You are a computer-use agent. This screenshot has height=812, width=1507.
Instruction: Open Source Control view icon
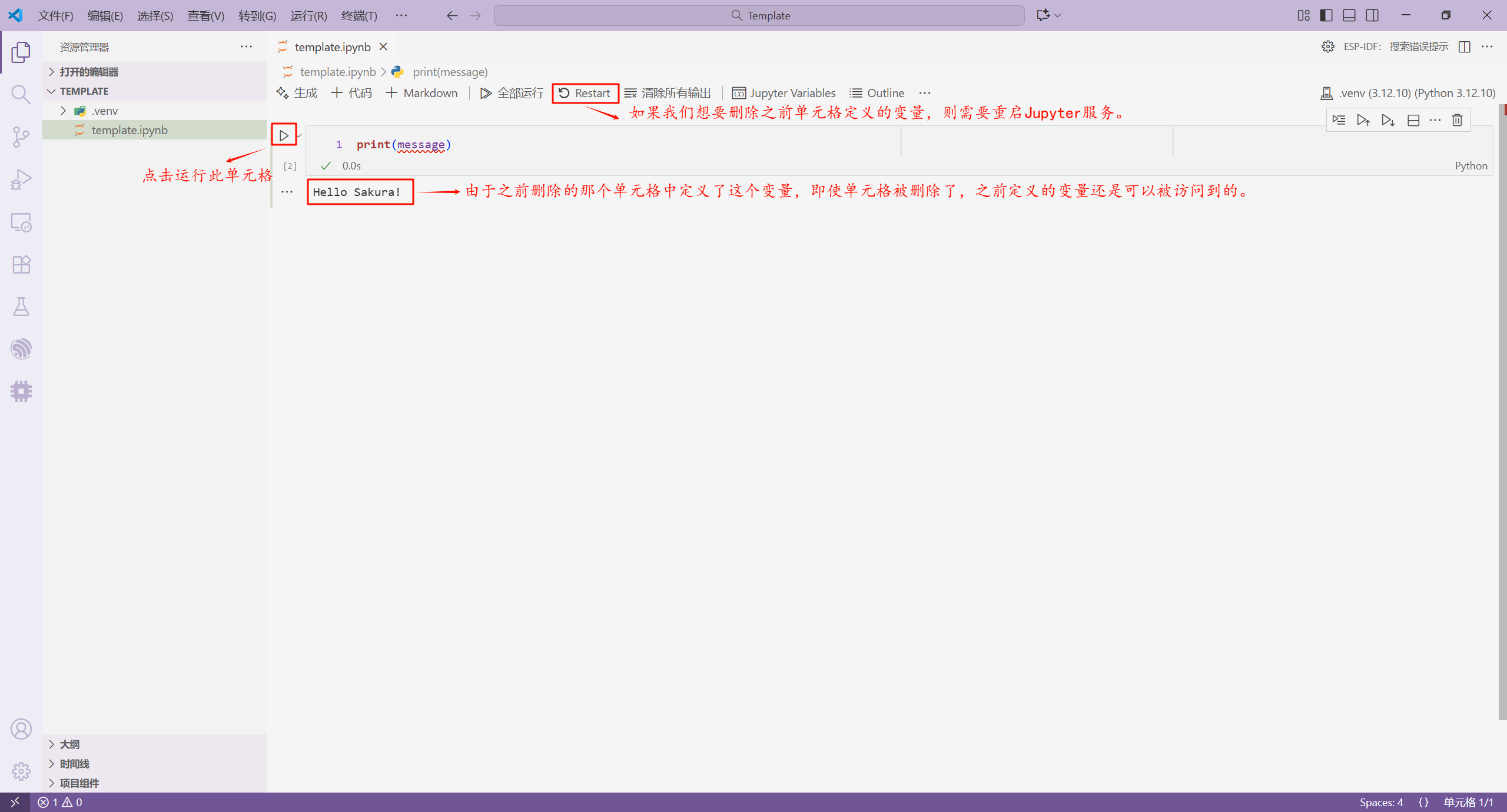[21, 137]
